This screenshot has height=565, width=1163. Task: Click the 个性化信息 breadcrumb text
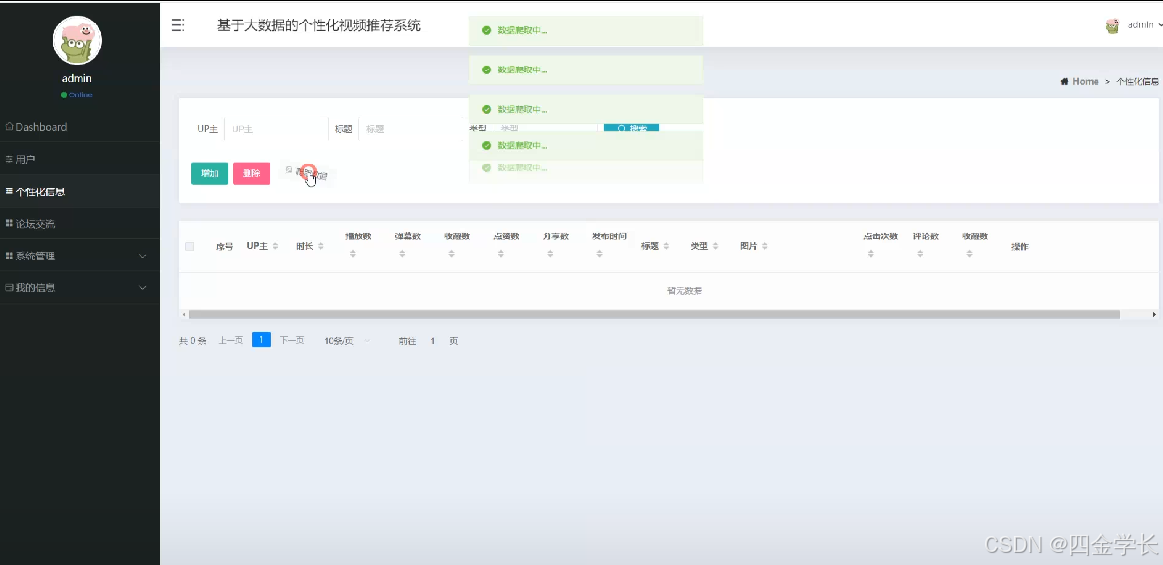pos(1138,82)
